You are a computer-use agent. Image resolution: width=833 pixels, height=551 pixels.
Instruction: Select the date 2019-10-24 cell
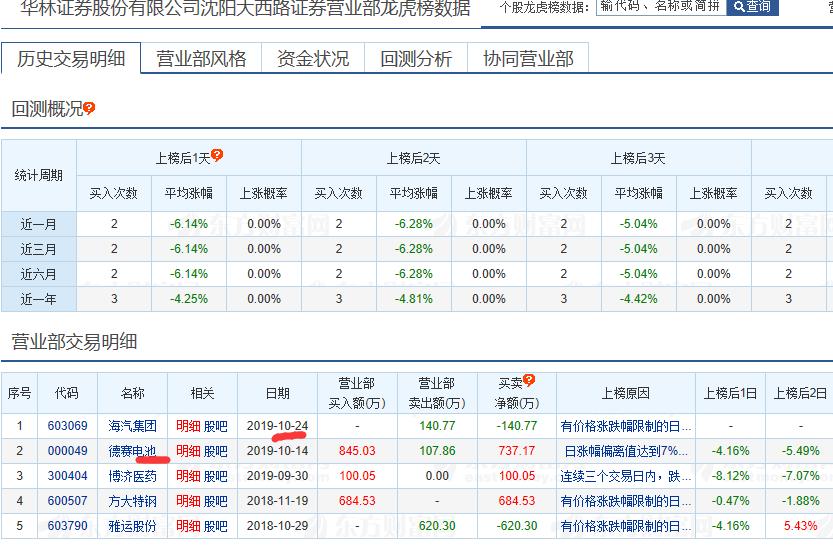(x=277, y=426)
